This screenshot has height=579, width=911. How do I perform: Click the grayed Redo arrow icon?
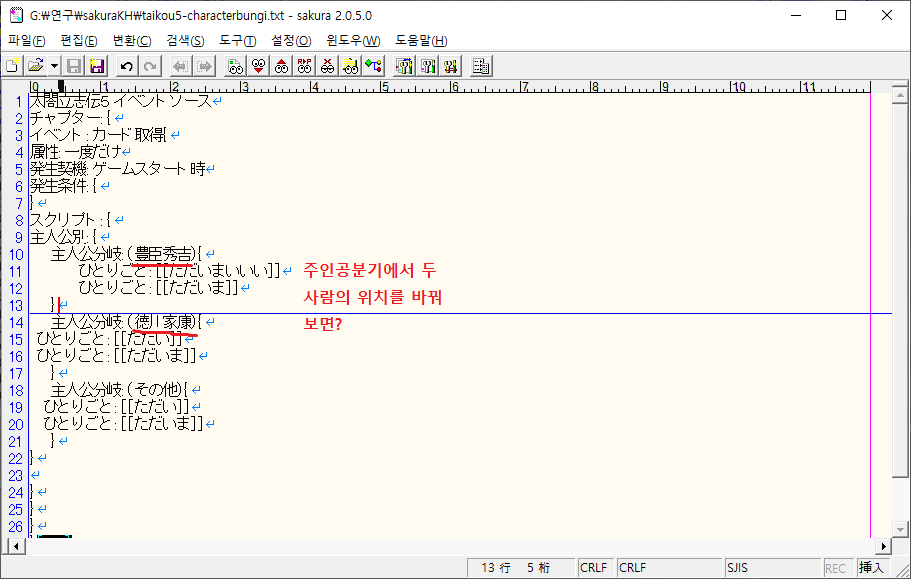click(149, 66)
